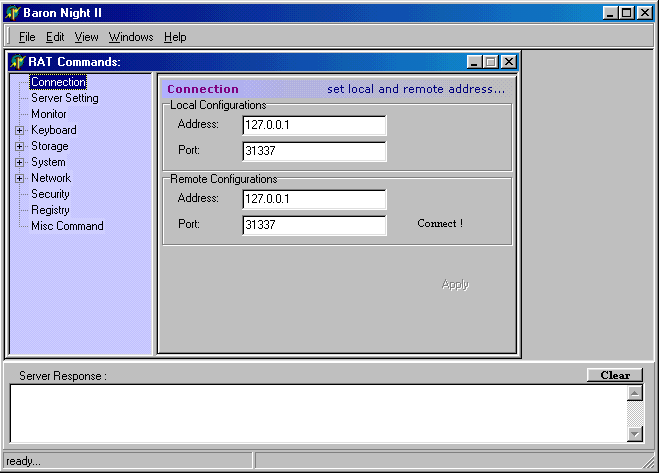Click the Baron Night II title bar icon
659x473 pixels.
click(x=12, y=12)
